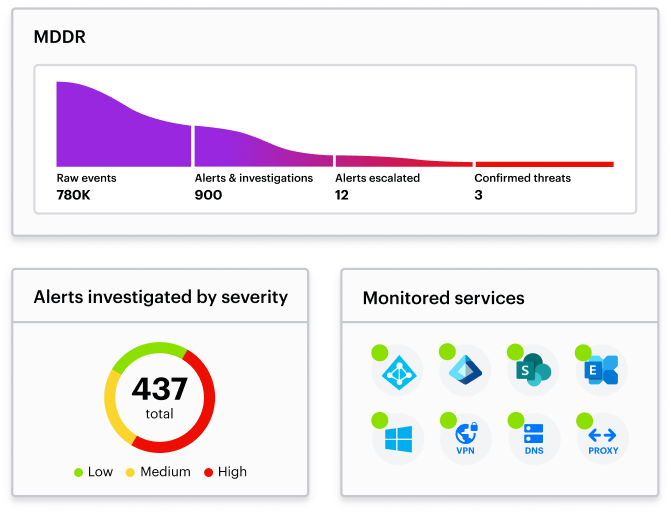Click the 'Monitored services' heading
Image resolution: width=671 pixels, height=513 pixels.
[x=443, y=298]
